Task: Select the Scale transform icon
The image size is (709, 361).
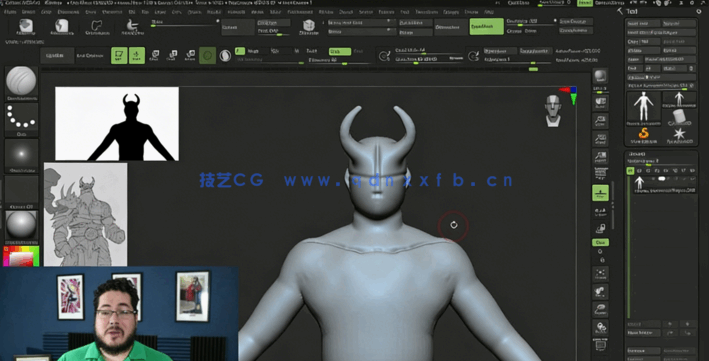Action: (172, 56)
